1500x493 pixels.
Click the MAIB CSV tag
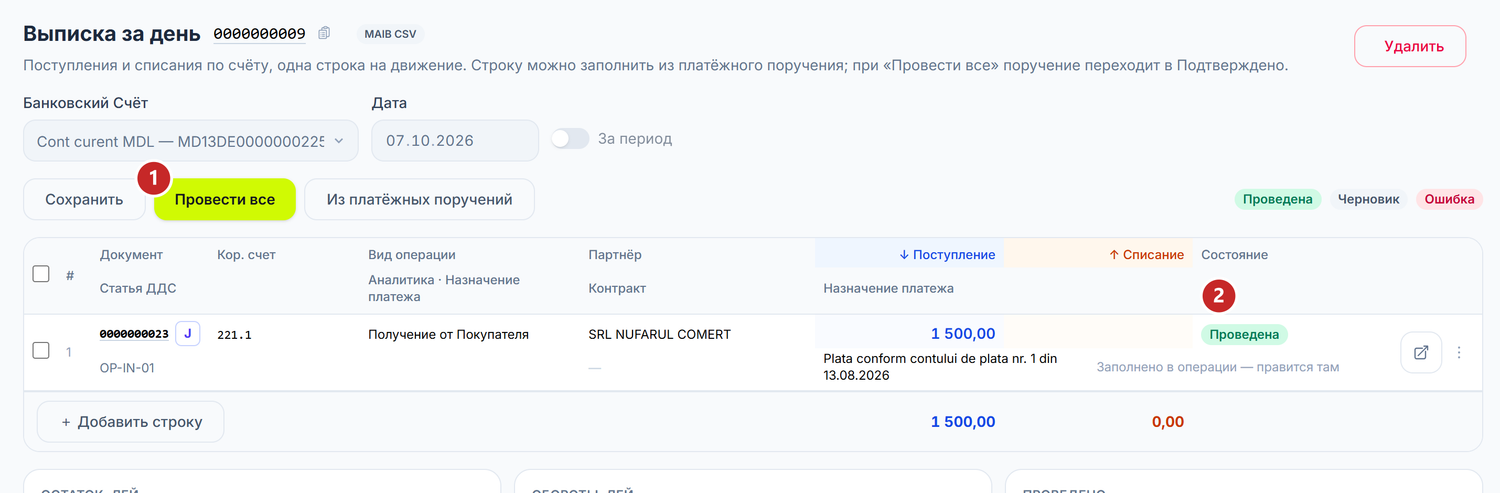(x=391, y=34)
